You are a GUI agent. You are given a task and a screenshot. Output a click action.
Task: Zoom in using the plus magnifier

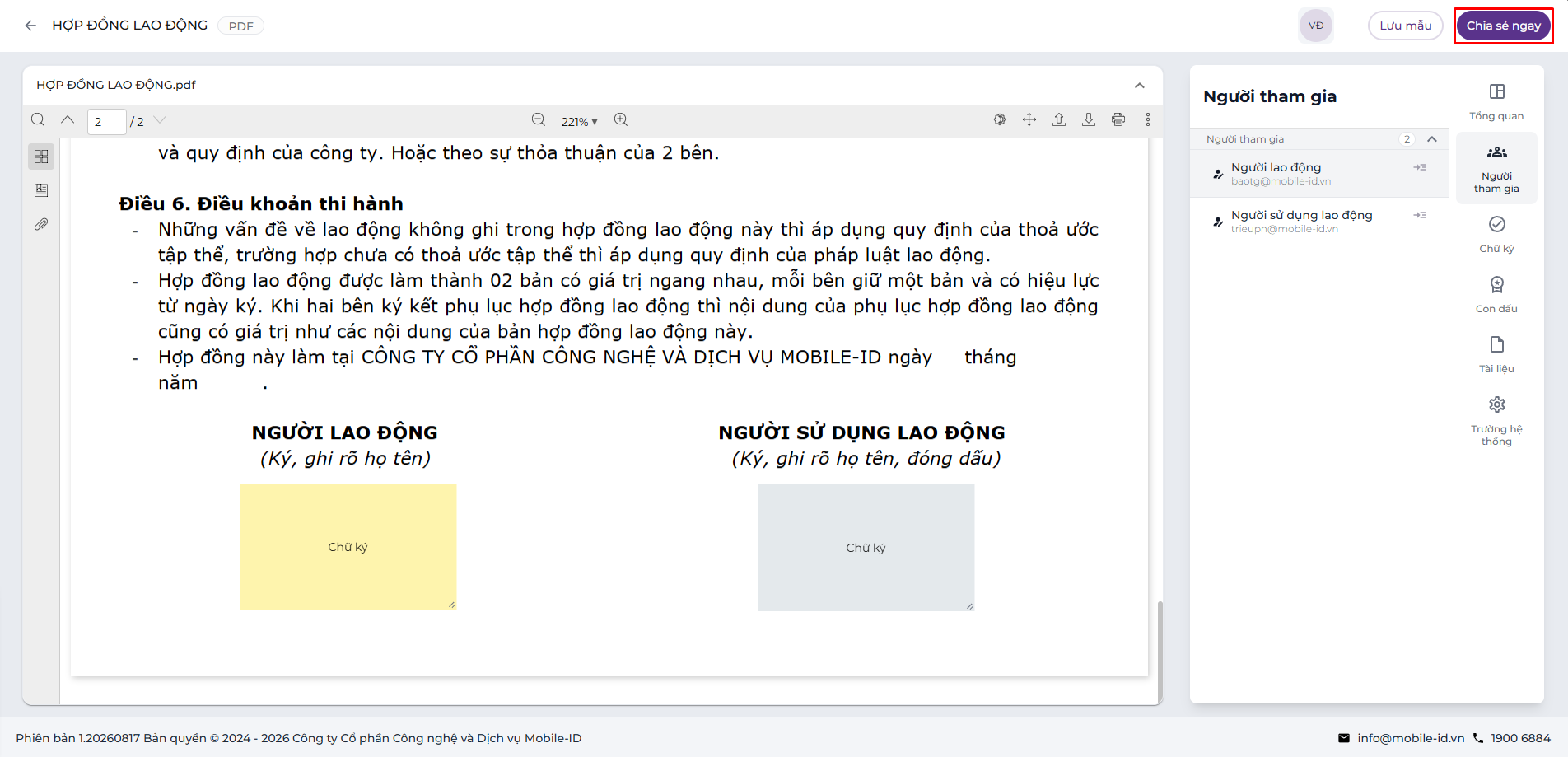621,120
